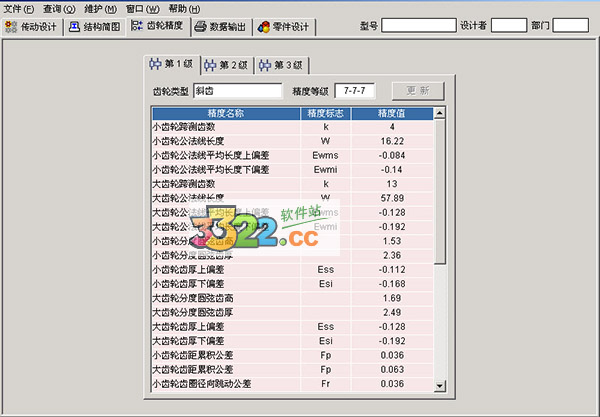
Task: Click the value -0.14 cell
Action: coord(392,169)
